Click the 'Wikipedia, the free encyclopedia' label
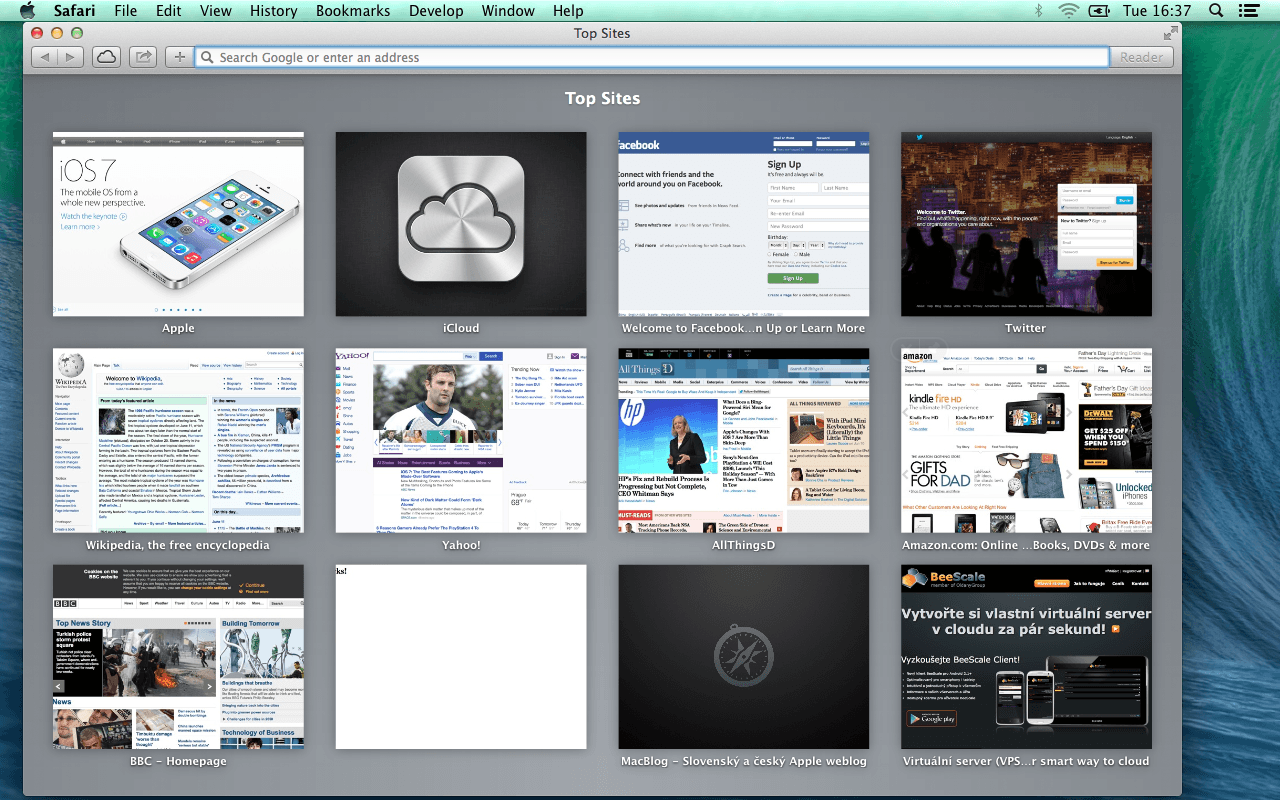The width and height of the screenshot is (1280, 800). click(x=178, y=545)
